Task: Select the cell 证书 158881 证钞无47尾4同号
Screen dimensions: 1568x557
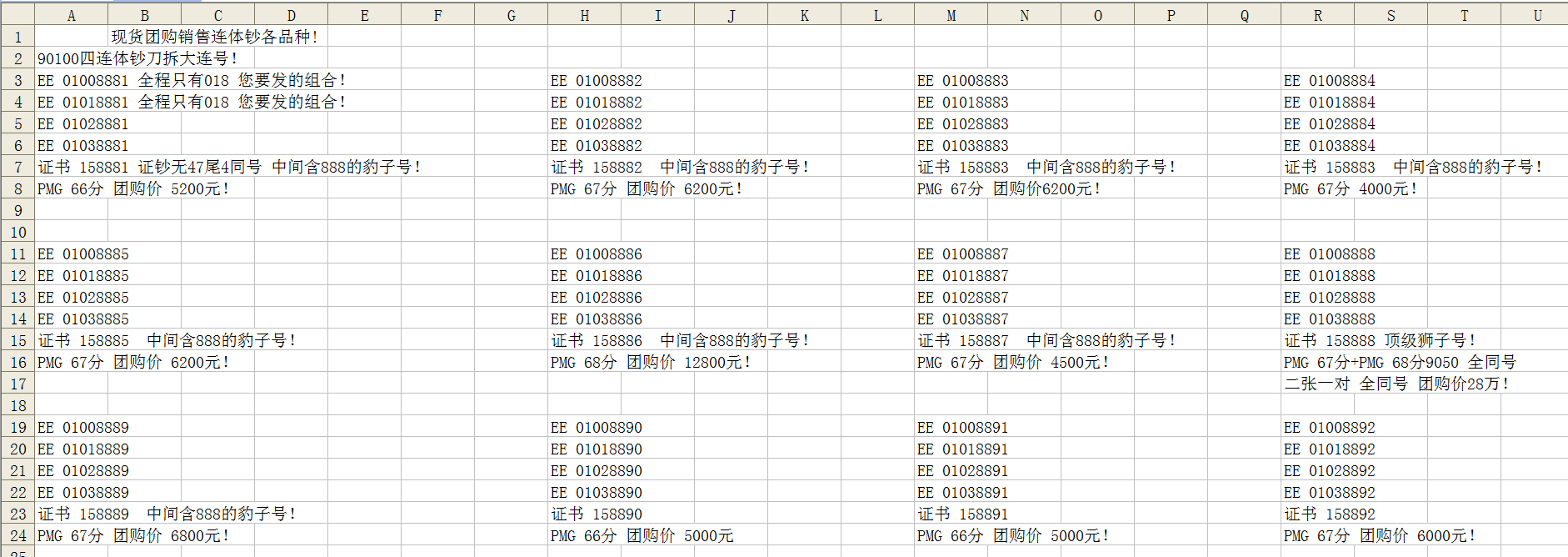Action: point(71,167)
